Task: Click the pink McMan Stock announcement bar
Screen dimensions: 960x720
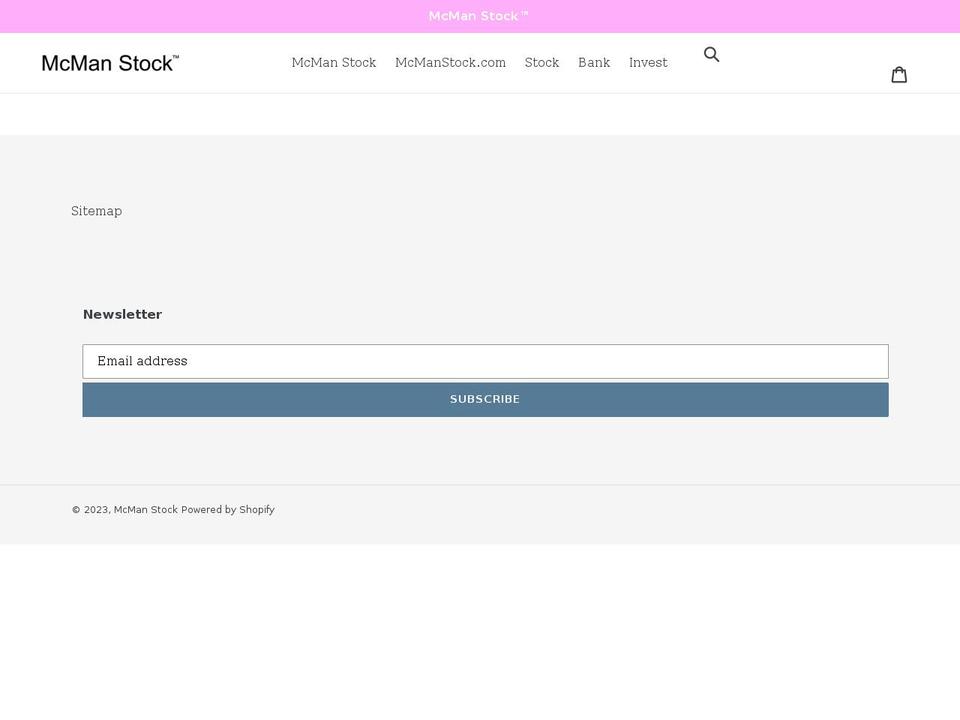Action: point(480,17)
